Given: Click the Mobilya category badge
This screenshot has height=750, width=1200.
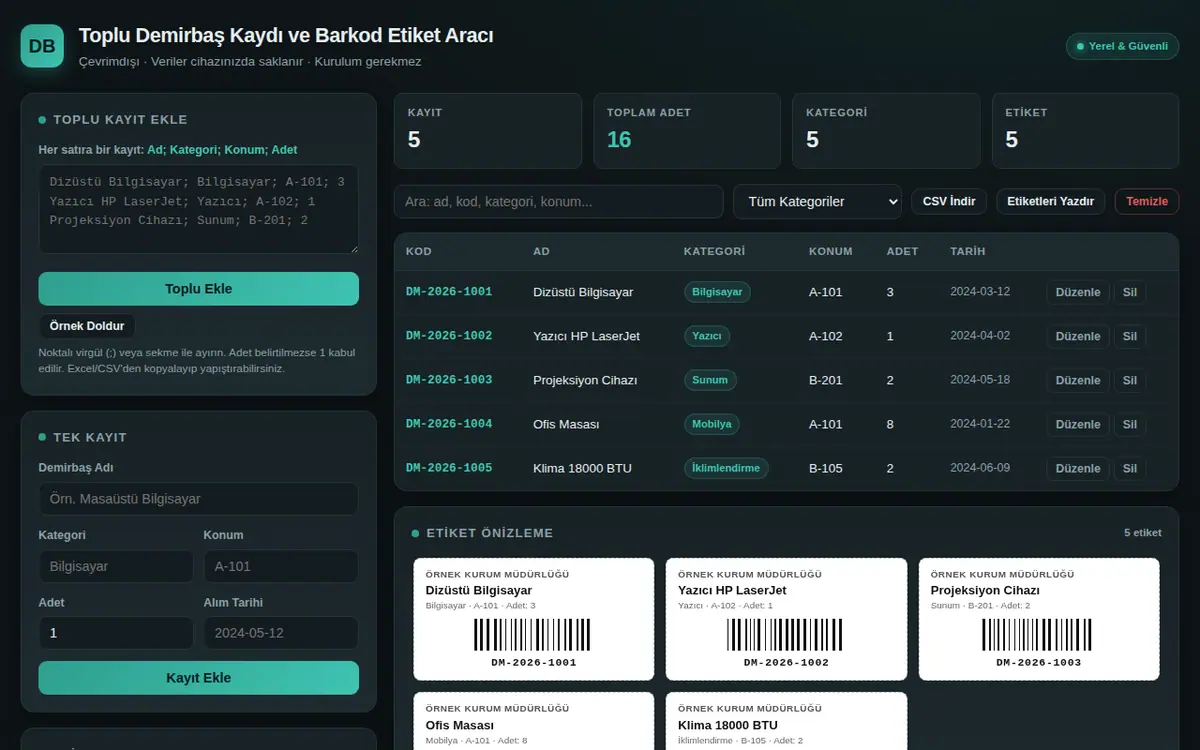Looking at the screenshot, I should (712, 424).
